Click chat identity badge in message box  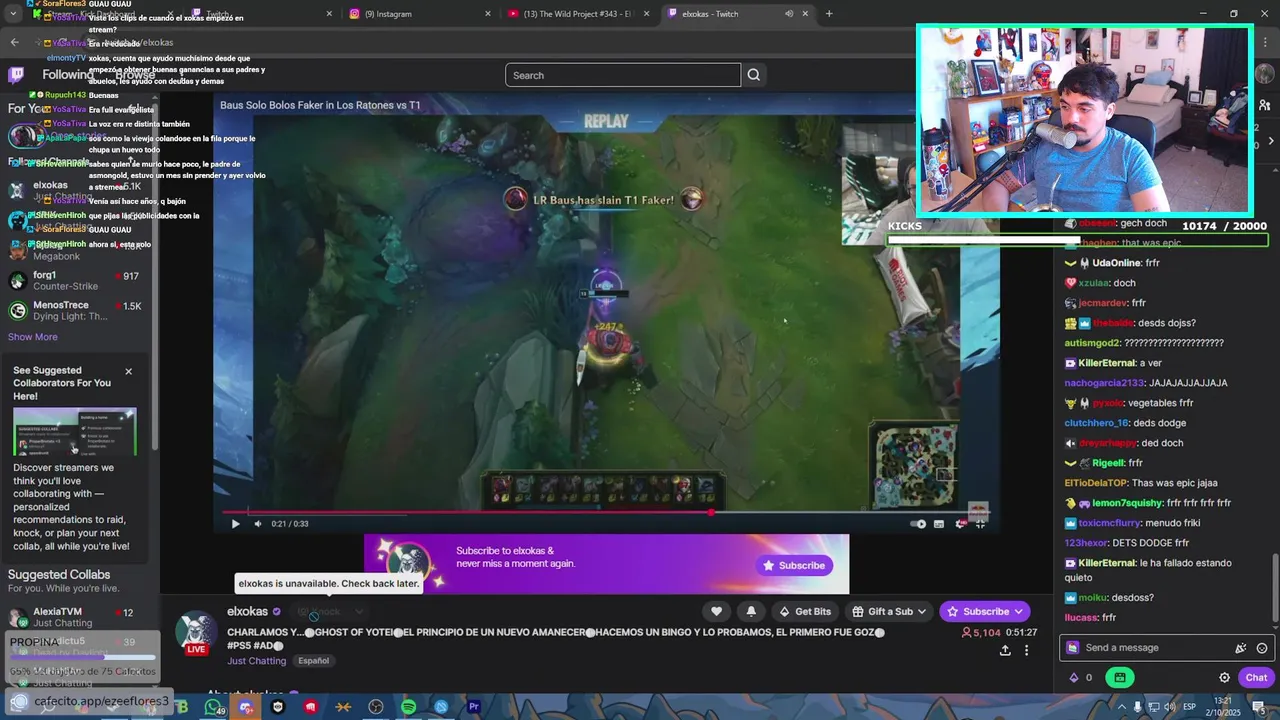[x=1073, y=648]
